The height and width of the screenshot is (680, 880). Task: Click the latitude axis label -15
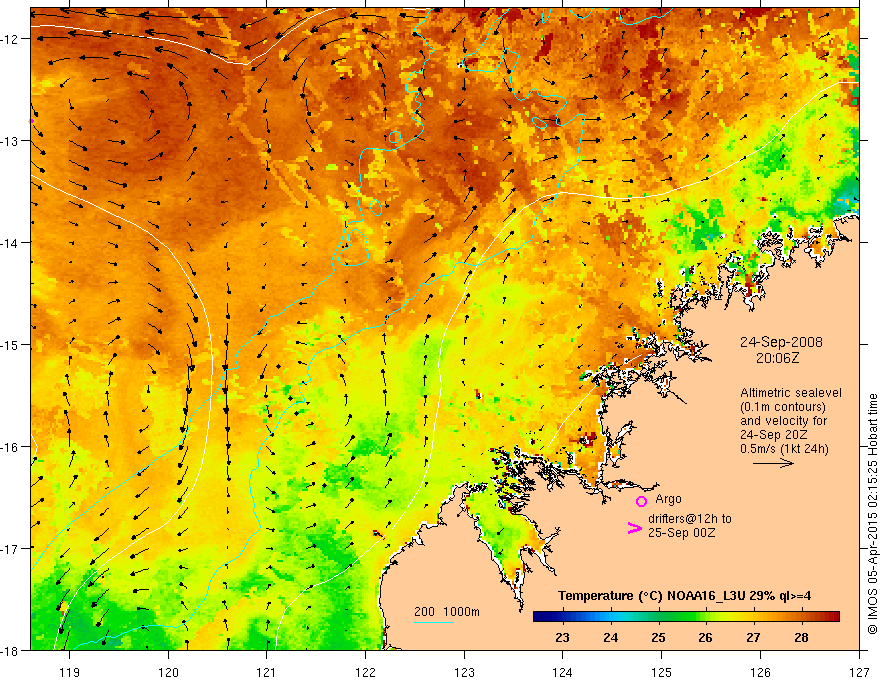click(x=11, y=344)
